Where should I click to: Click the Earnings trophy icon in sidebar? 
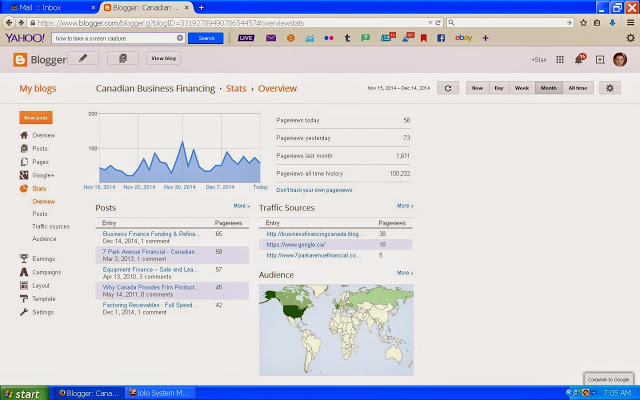(x=24, y=258)
